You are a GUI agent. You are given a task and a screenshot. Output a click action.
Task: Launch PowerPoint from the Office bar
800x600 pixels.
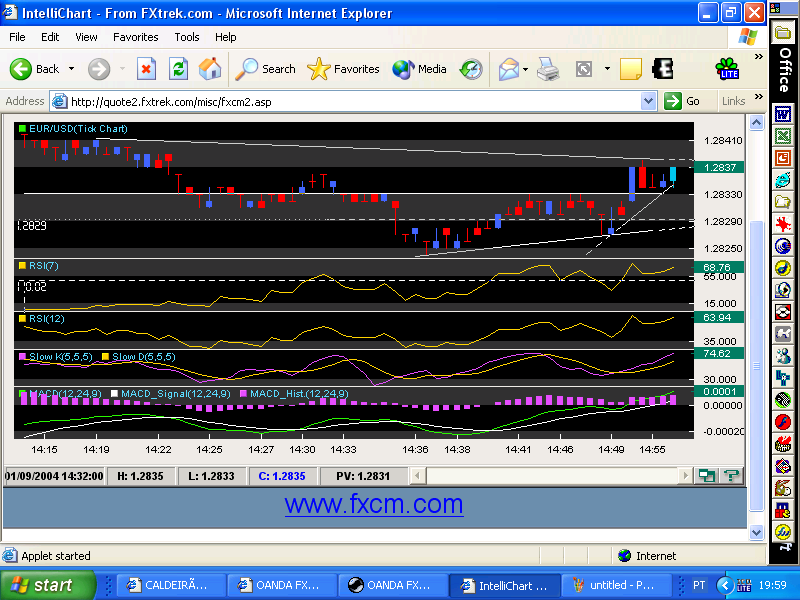click(x=783, y=158)
